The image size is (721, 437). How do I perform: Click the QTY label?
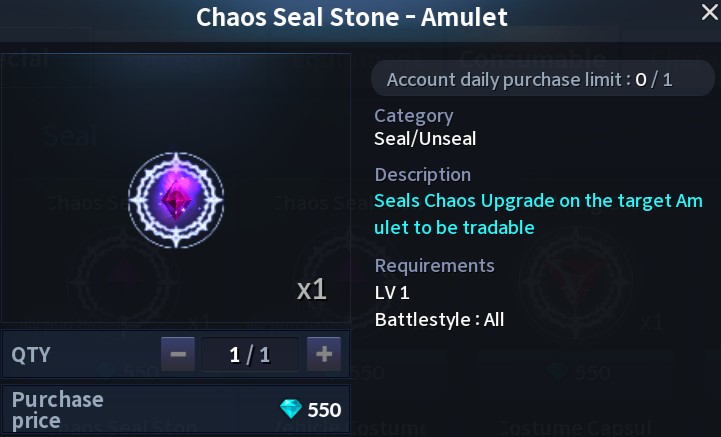pos(31,354)
